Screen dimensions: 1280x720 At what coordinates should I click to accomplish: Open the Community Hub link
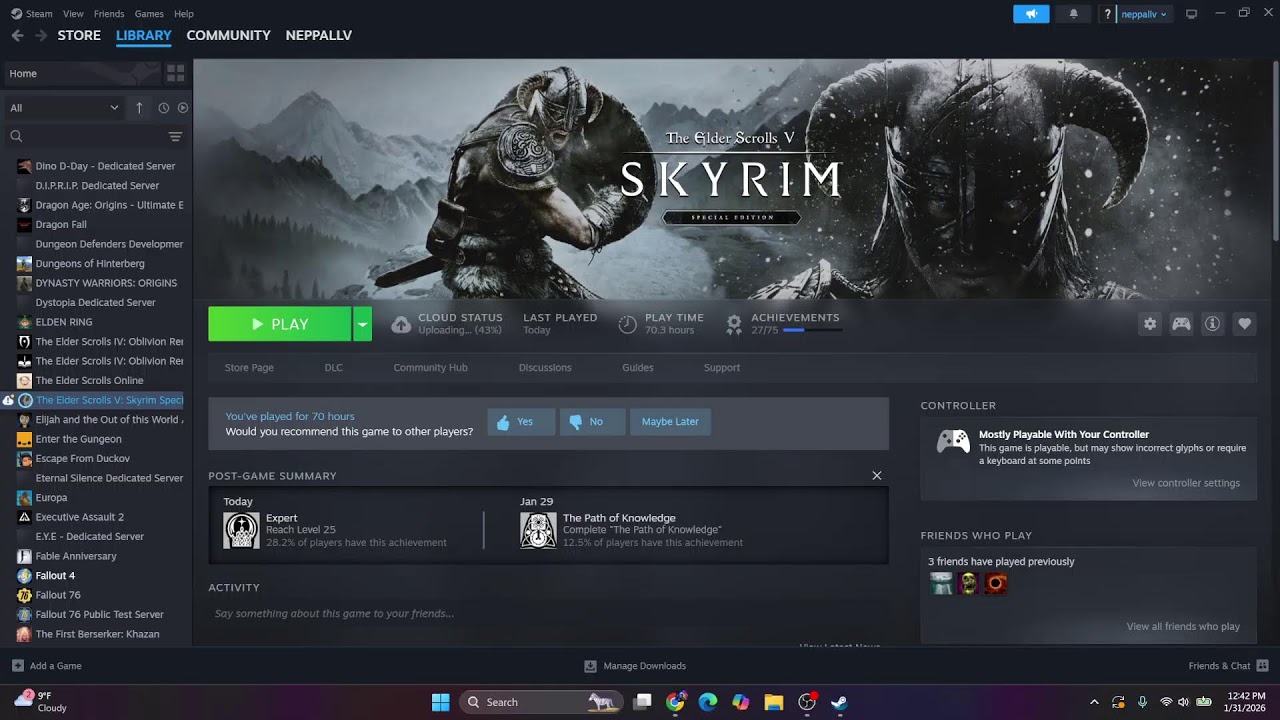[430, 367]
